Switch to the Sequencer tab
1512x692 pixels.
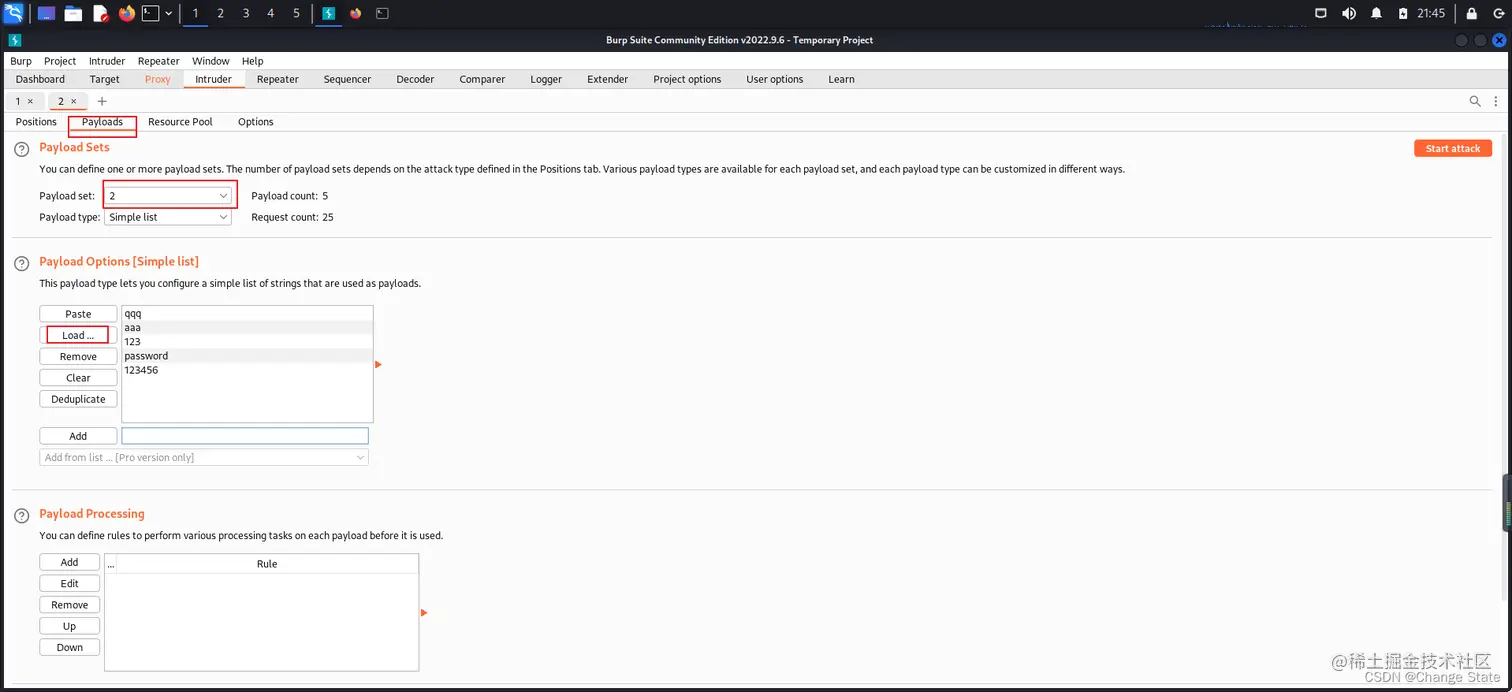[348, 79]
